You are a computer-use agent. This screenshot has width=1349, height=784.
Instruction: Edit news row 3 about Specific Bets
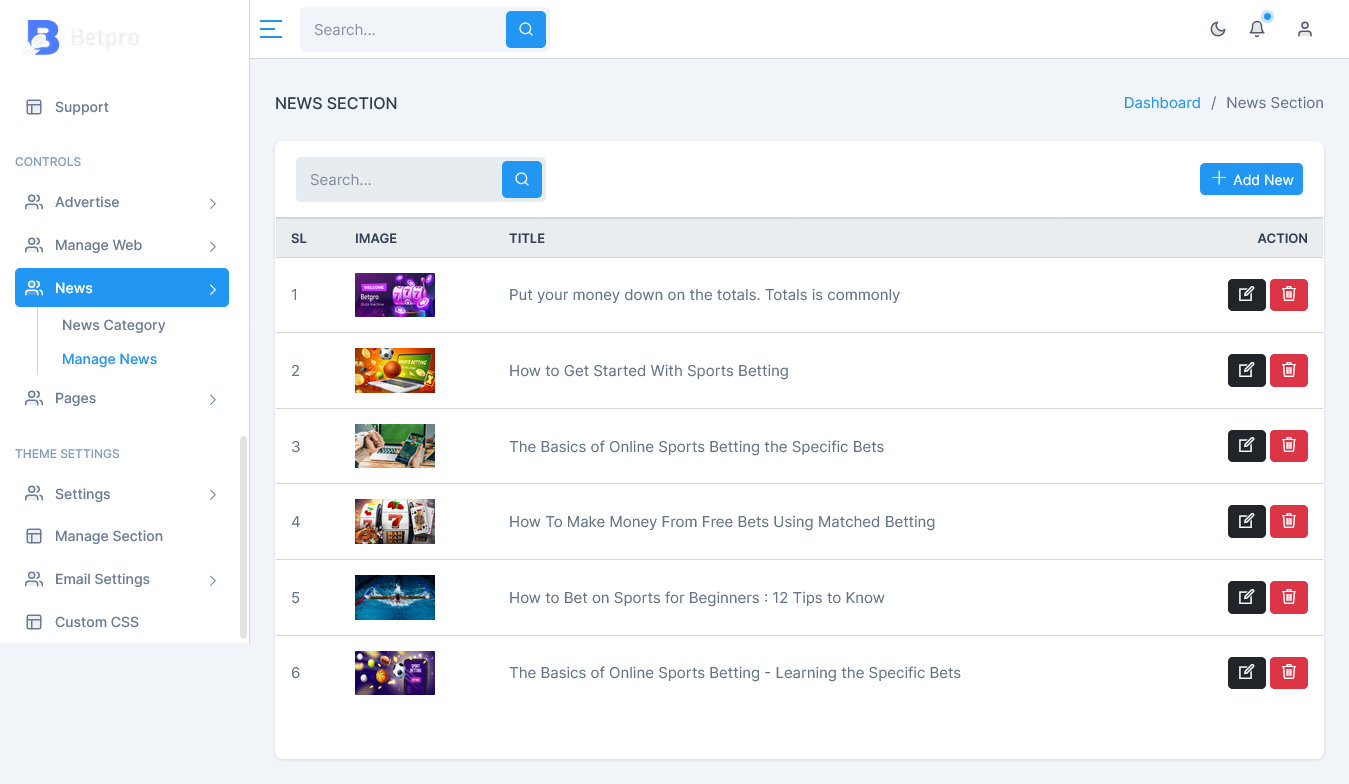(x=1247, y=446)
